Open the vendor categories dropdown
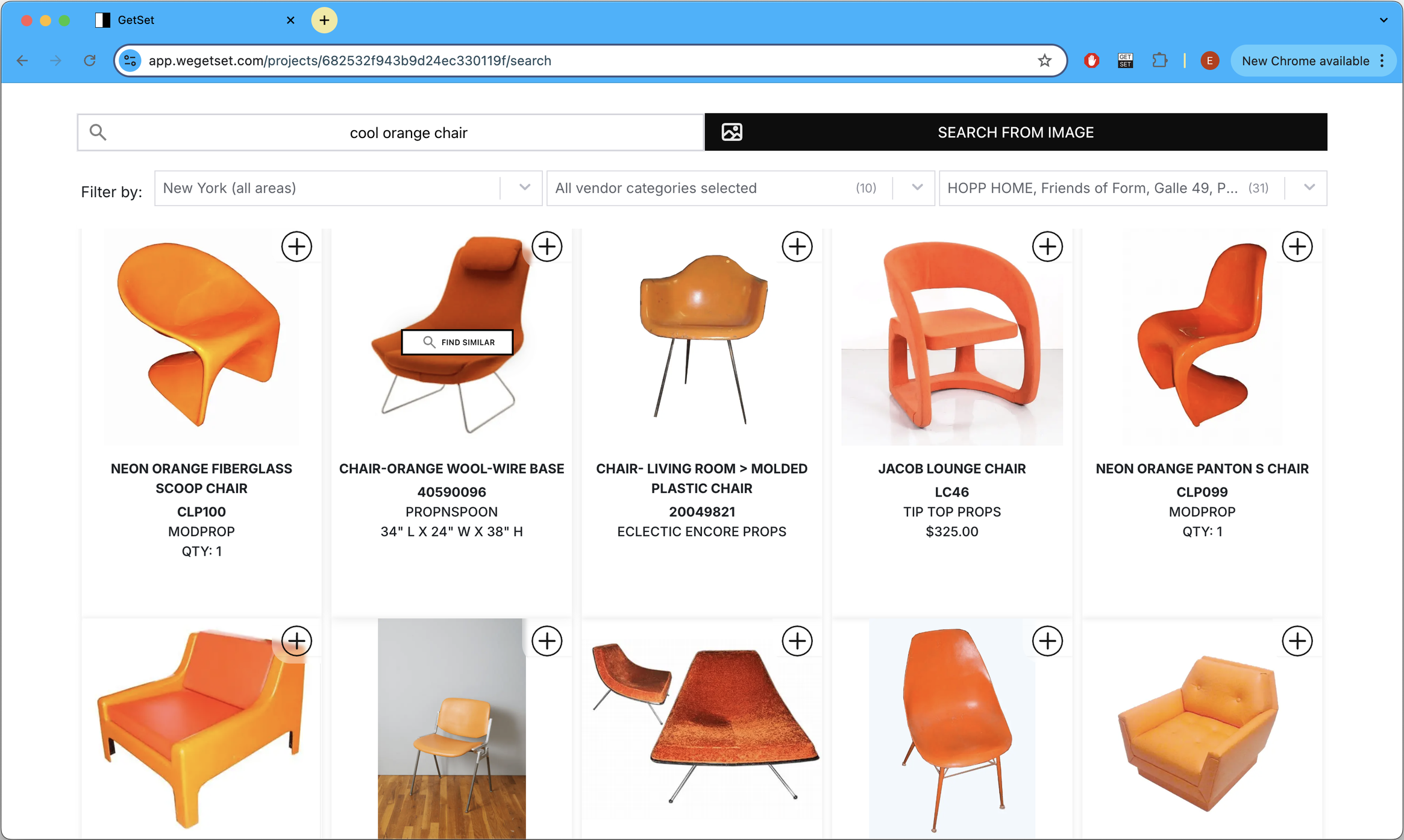Screen dimensions: 1404x840 (x=917, y=188)
